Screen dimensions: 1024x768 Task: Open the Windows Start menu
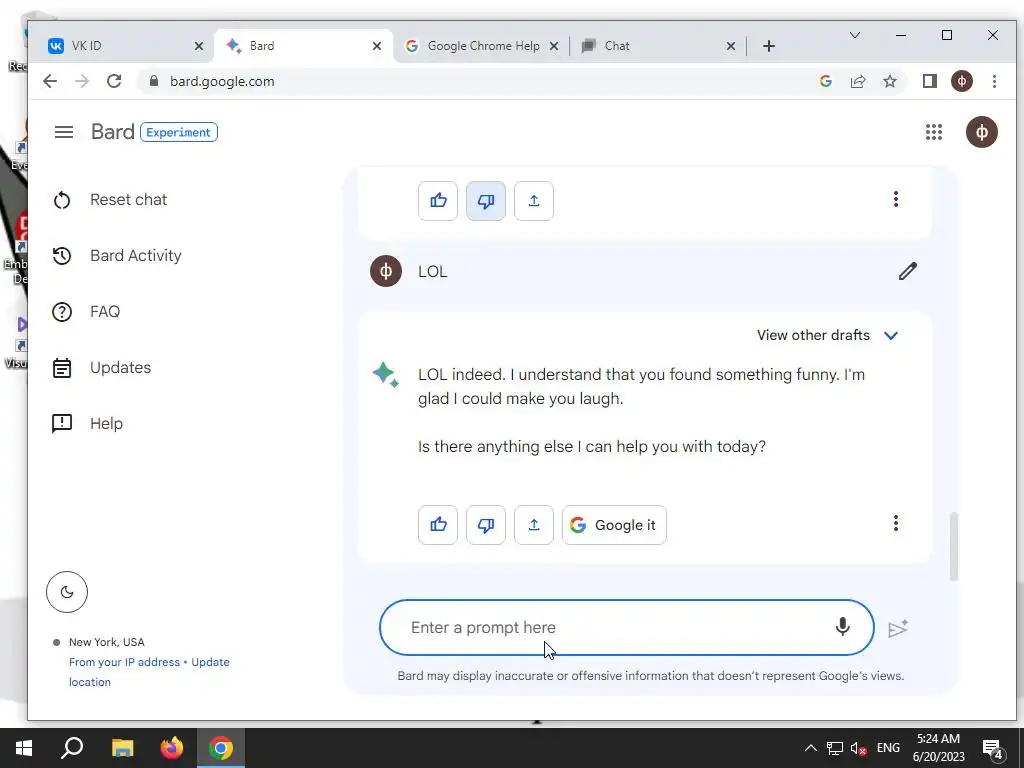click(24, 748)
